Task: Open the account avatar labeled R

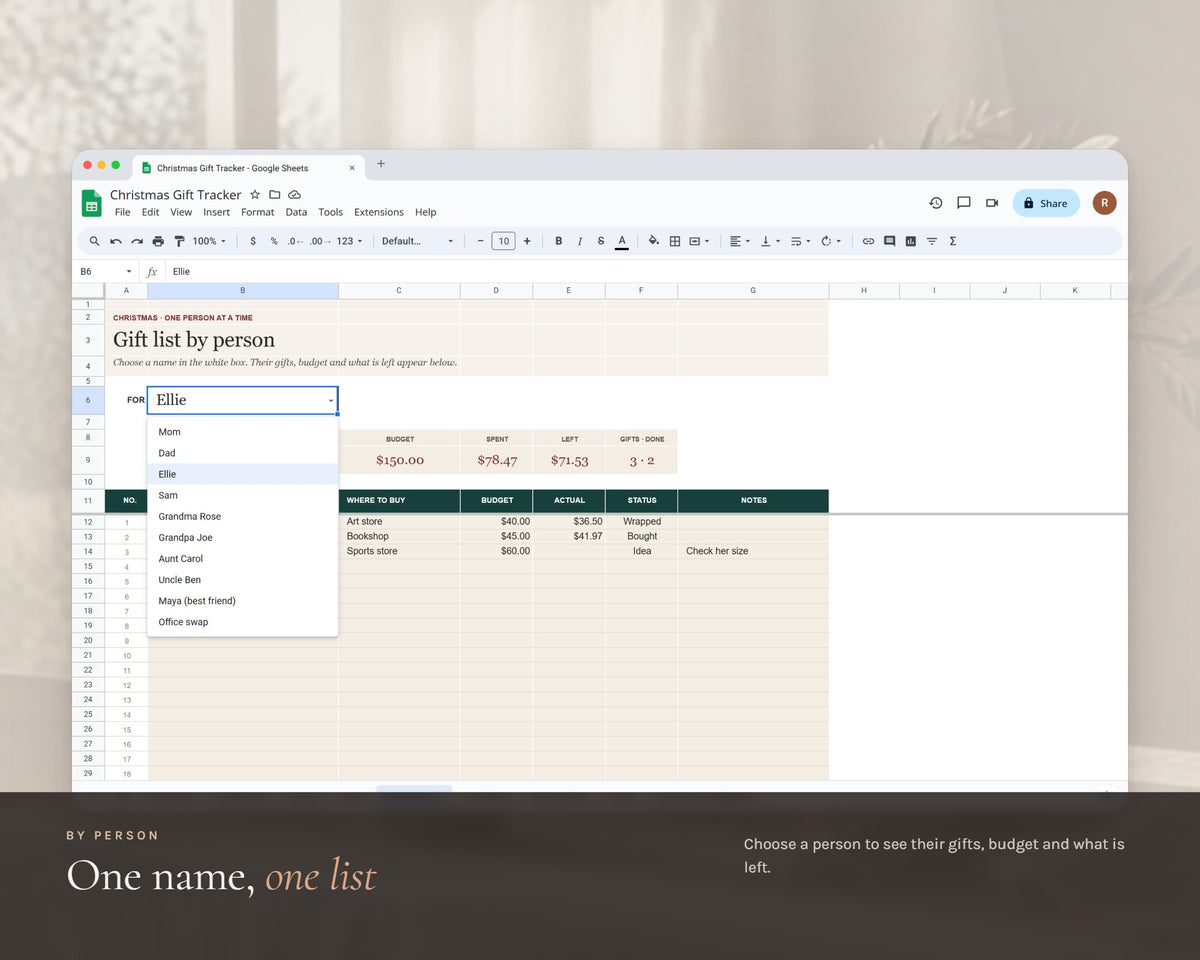Action: (x=1104, y=203)
